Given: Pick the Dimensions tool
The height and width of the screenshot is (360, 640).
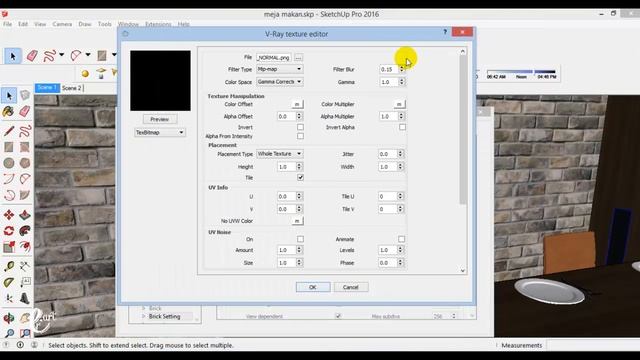Looking at the screenshot, I should 25,267.
